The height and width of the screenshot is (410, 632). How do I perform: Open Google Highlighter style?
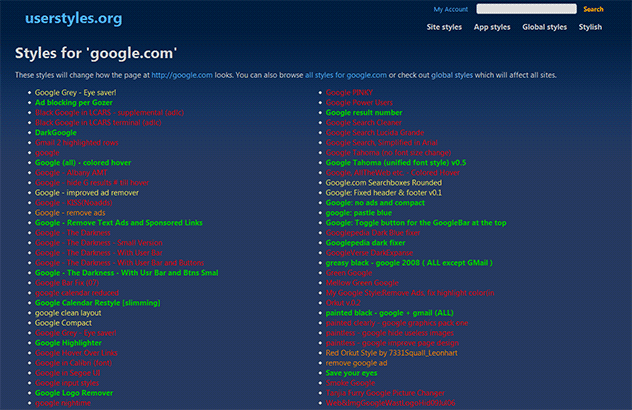[x=68, y=343]
